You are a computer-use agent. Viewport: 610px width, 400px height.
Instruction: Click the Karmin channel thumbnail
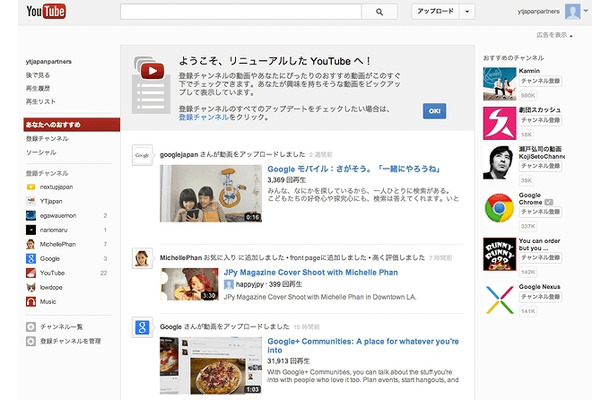coord(500,84)
